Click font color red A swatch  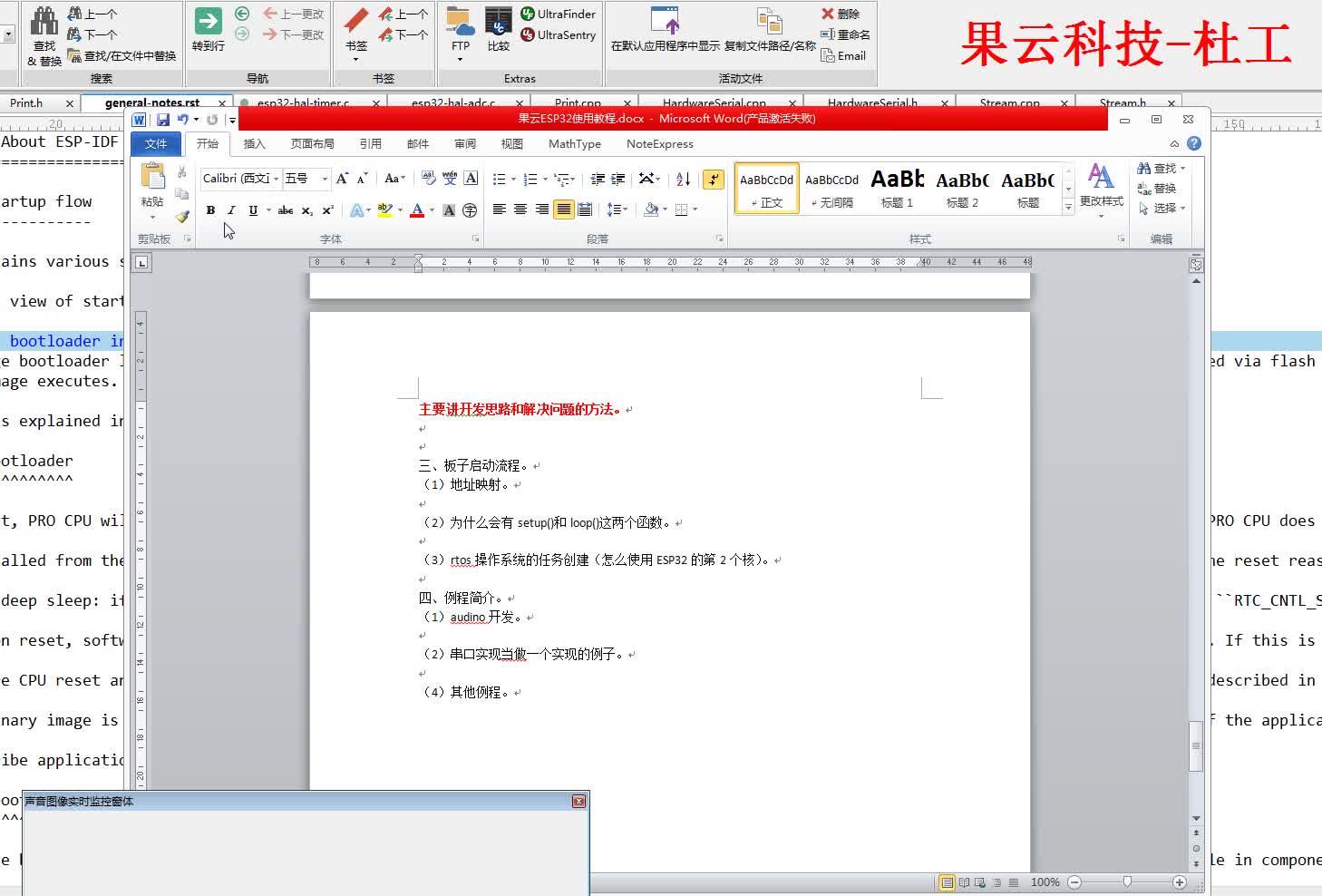(417, 209)
